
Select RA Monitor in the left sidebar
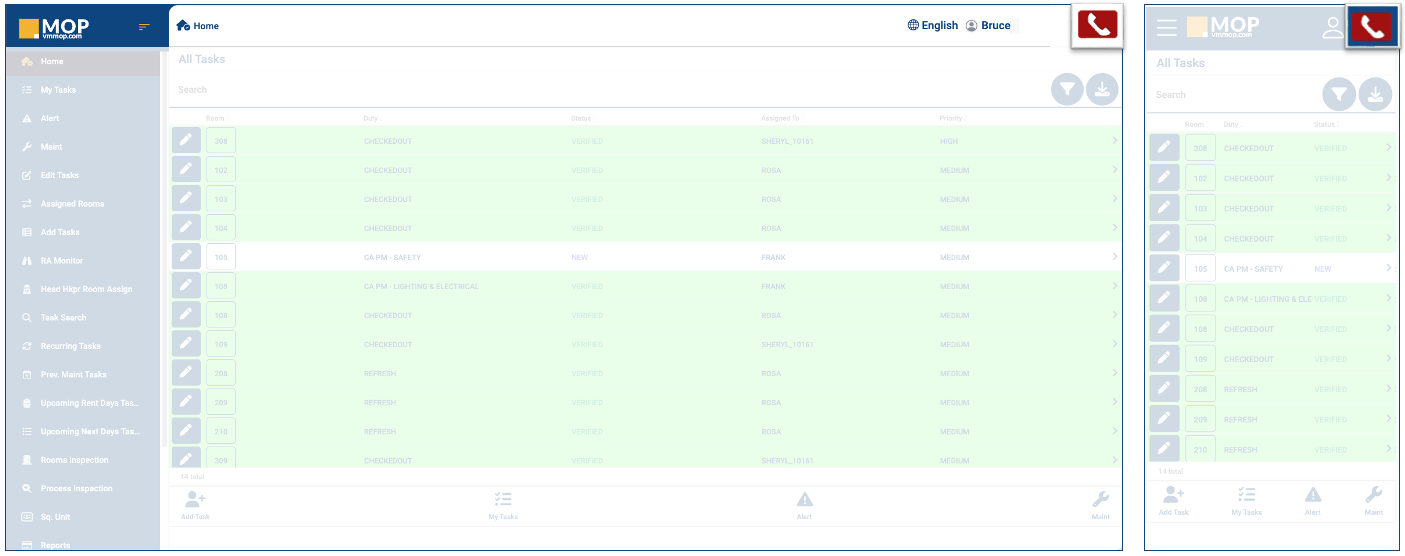[61, 261]
